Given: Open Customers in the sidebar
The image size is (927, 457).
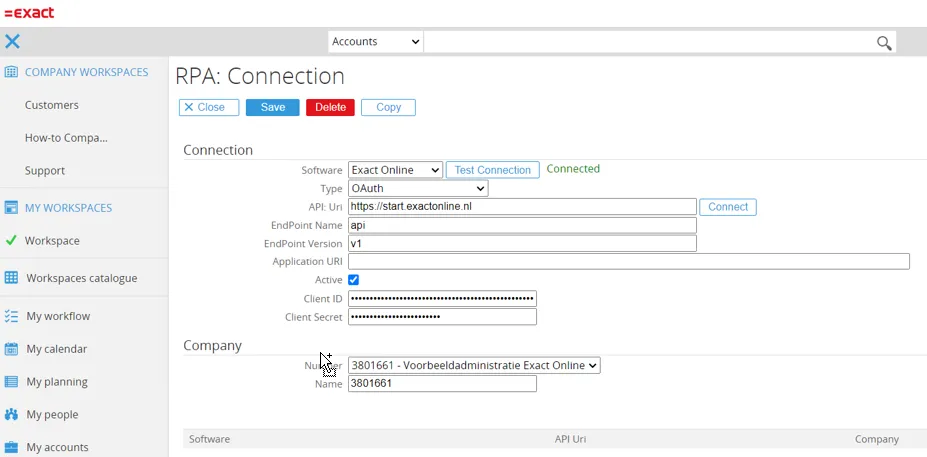Looking at the screenshot, I should (x=51, y=105).
